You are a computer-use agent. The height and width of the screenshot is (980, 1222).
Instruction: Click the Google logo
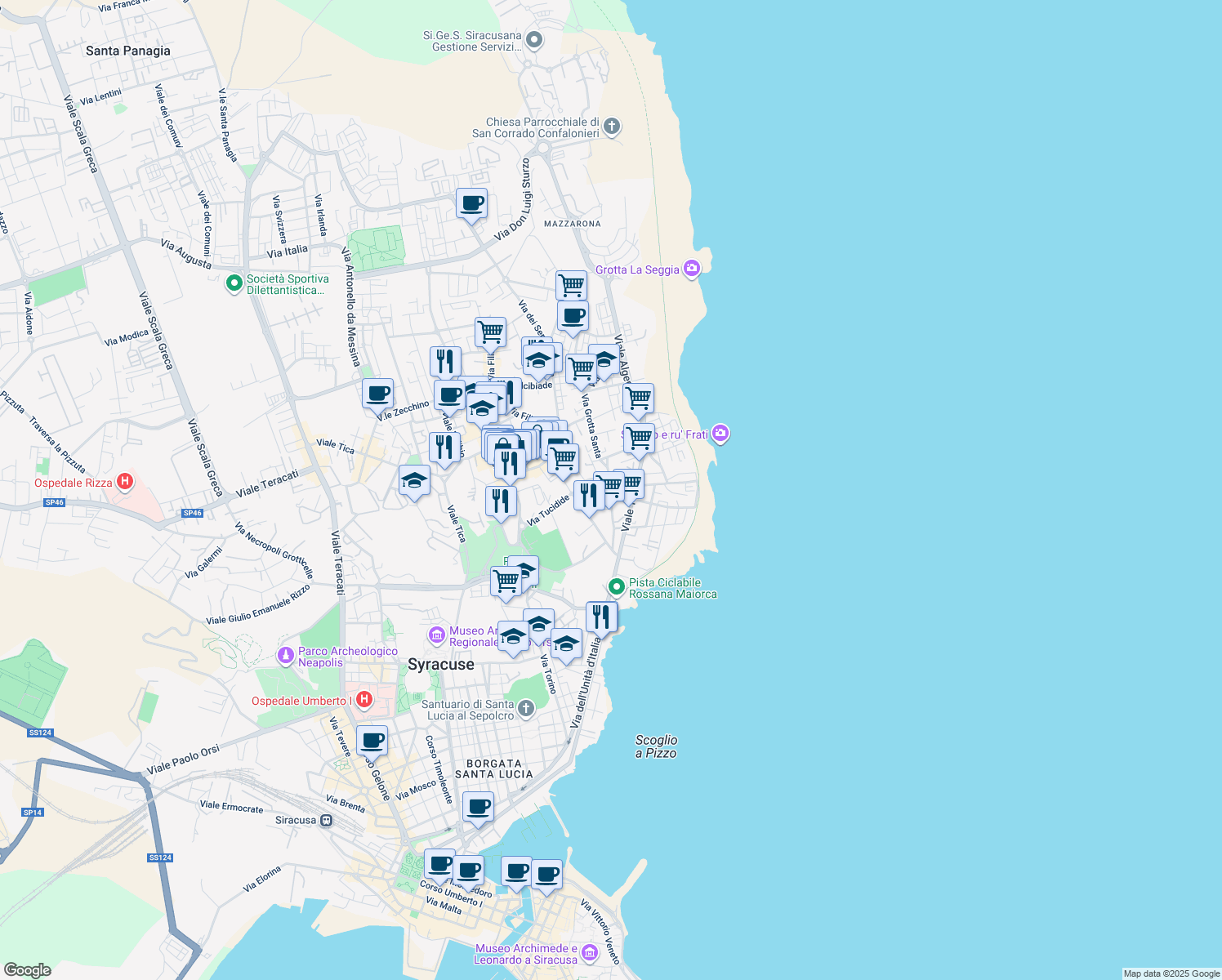[27, 969]
